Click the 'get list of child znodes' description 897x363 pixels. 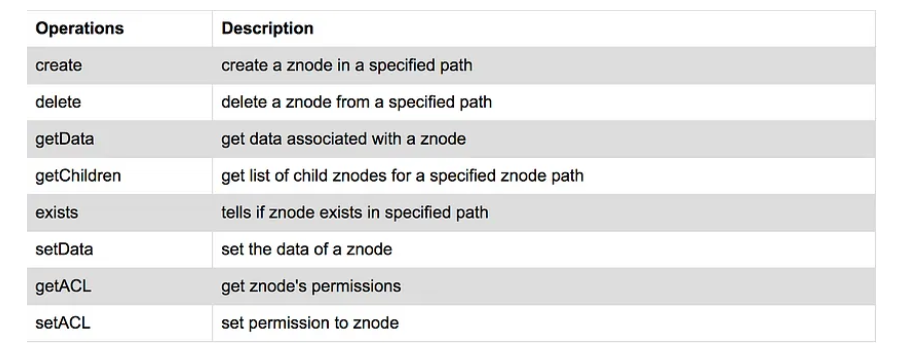402,175
